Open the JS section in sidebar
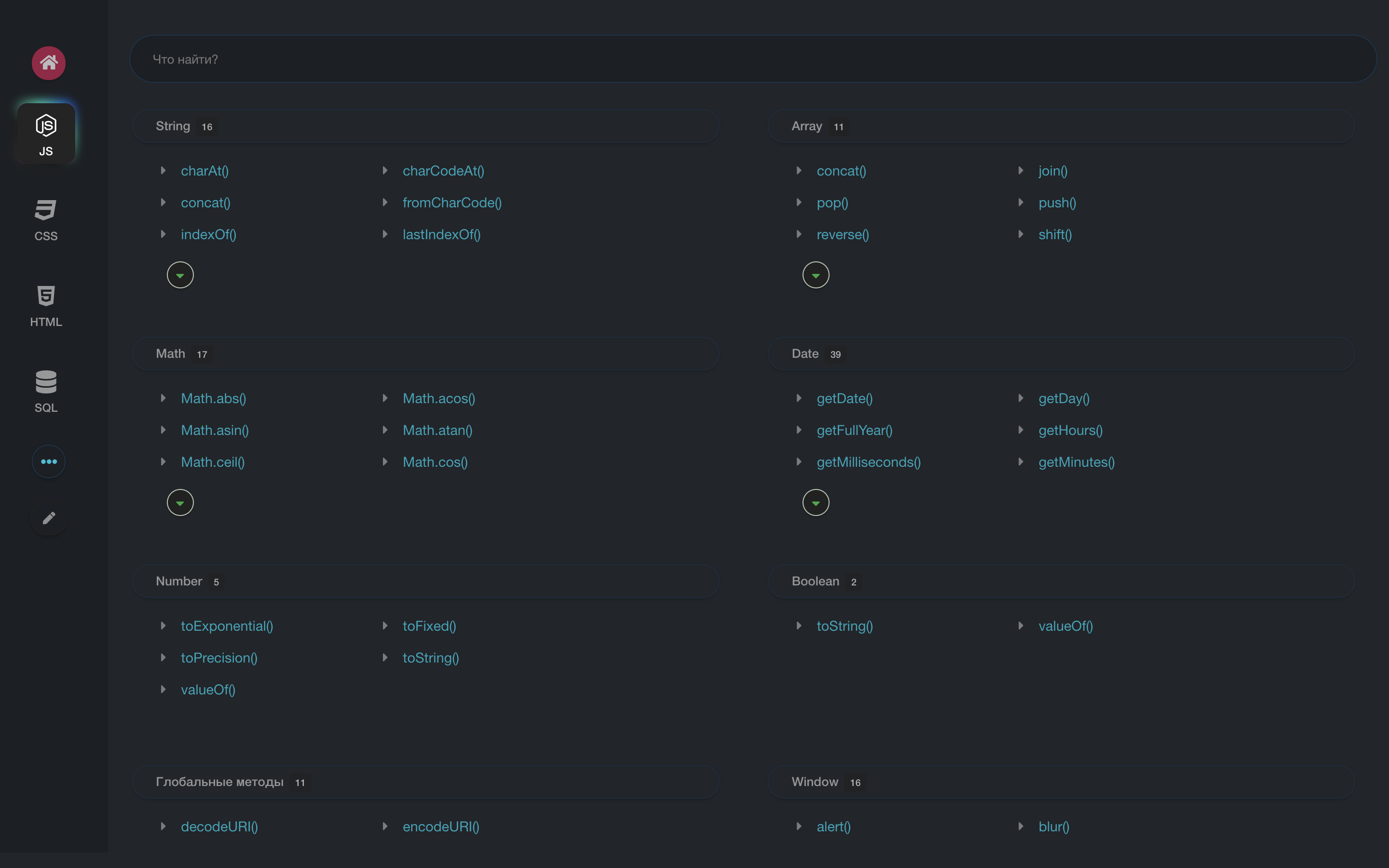This screenshot has height=868, width=1389. tap(46, 134)
